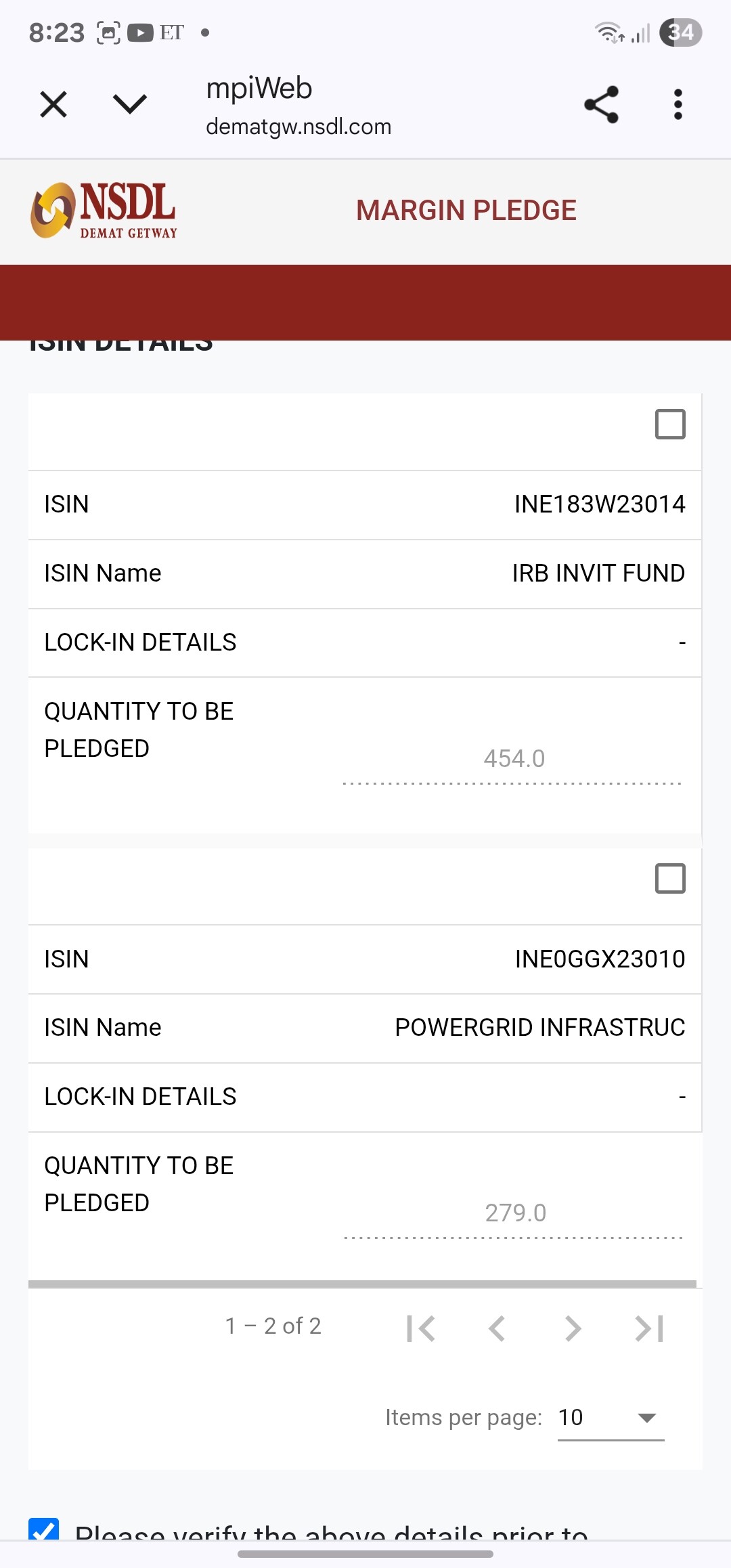Screen dimensions: 731x1568
Task: Toggle the verify details checkbox
Action: pyautogui.click(x=44, y=1530)
